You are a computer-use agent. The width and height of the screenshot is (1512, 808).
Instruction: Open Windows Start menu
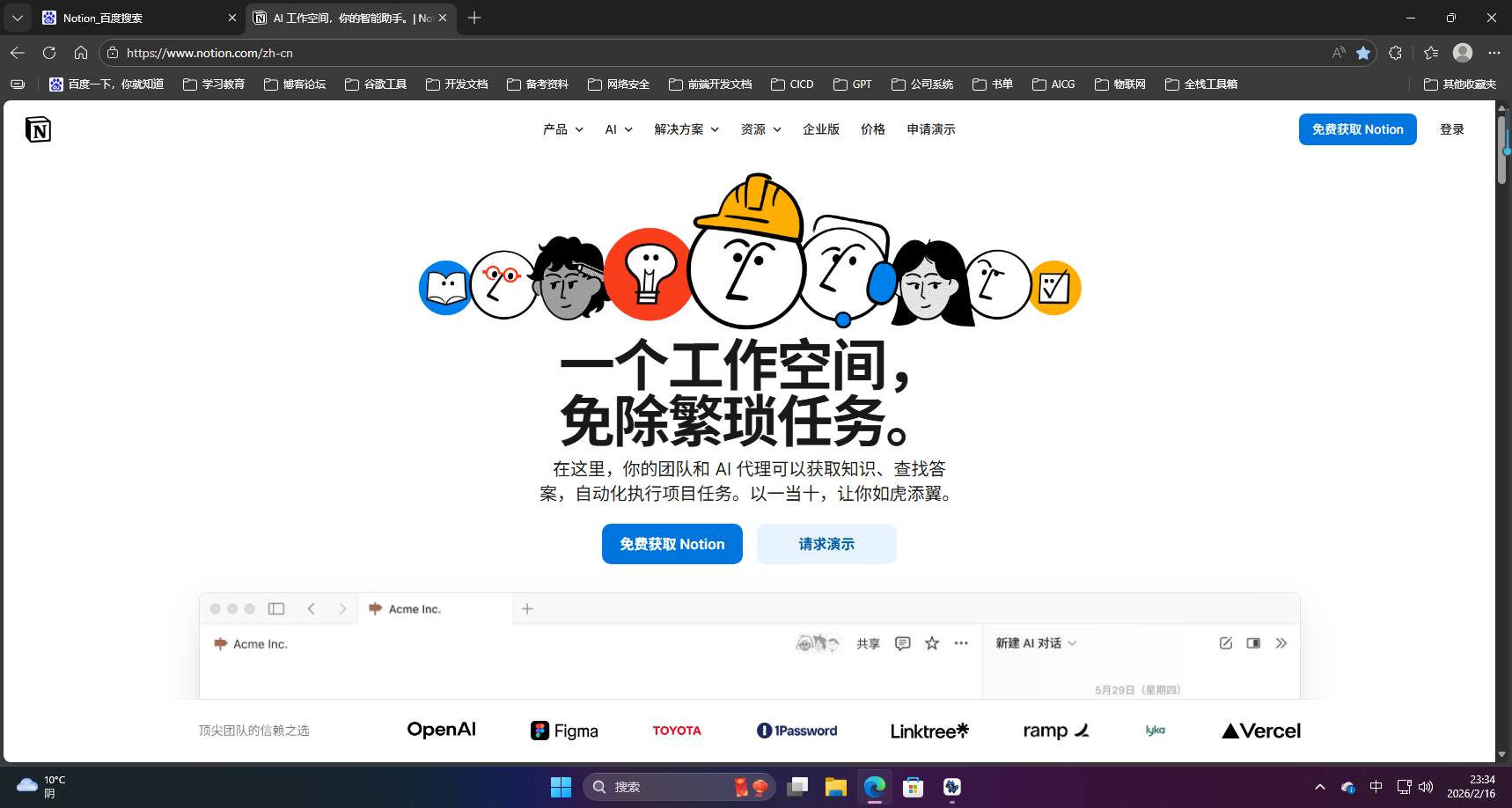[x=561, y=787]
